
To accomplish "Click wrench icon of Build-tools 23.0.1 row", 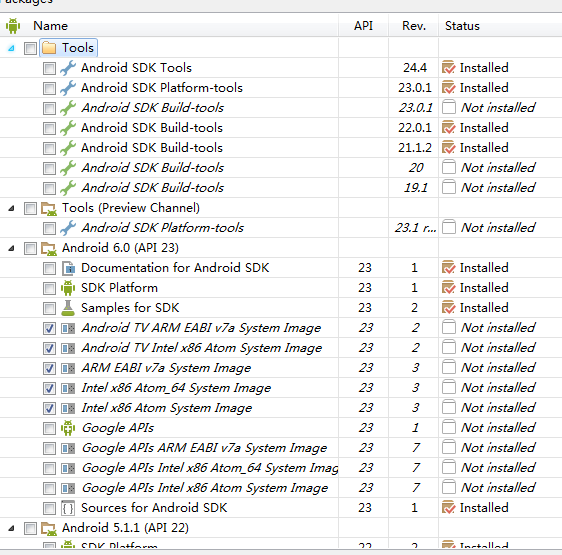I will coord(68,108).
